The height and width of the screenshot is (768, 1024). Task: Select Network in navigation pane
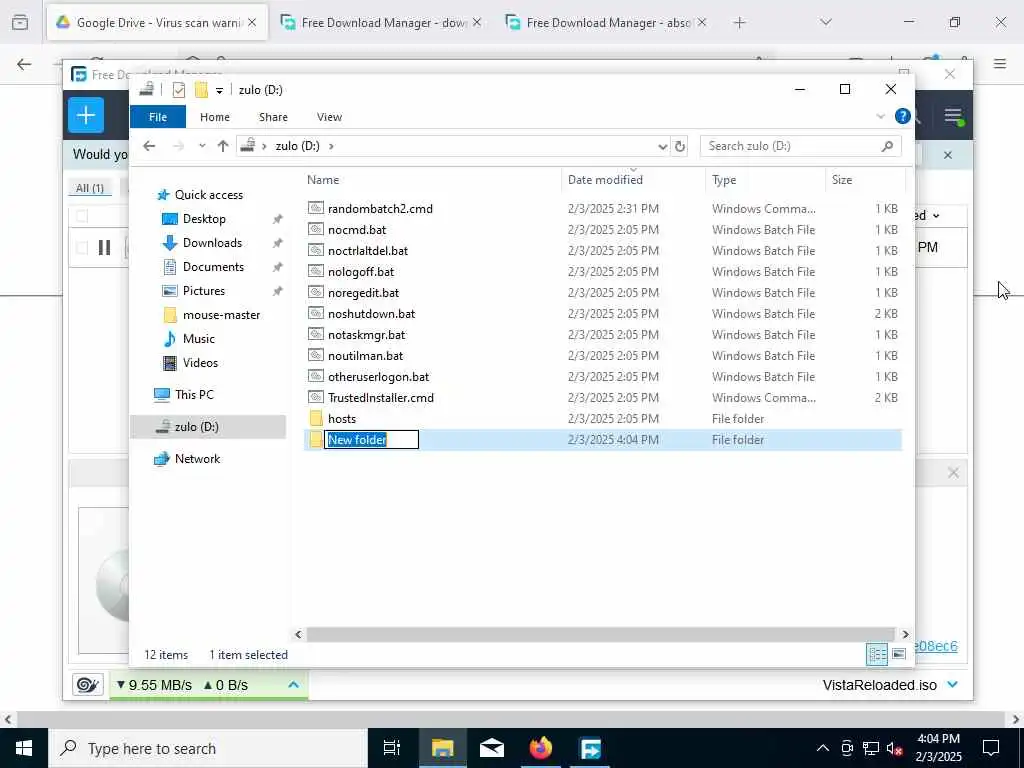(197, 458)
